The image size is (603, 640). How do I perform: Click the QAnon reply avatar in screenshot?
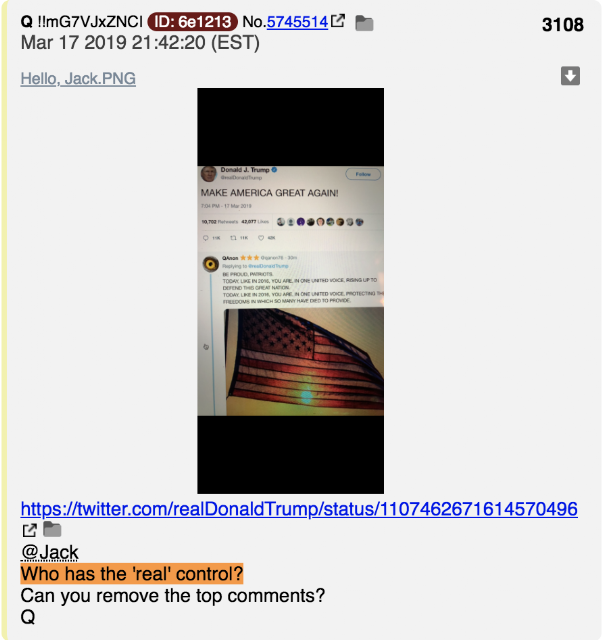click(x=211, y=264)
